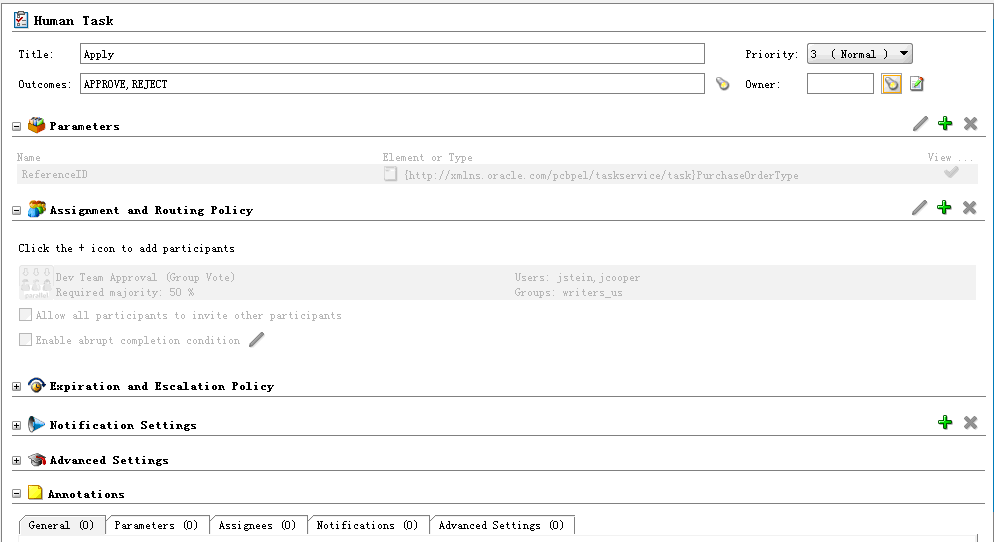Select the ReferenceID parameter row
Screen dimensions: 994x542
coord(496,174)
